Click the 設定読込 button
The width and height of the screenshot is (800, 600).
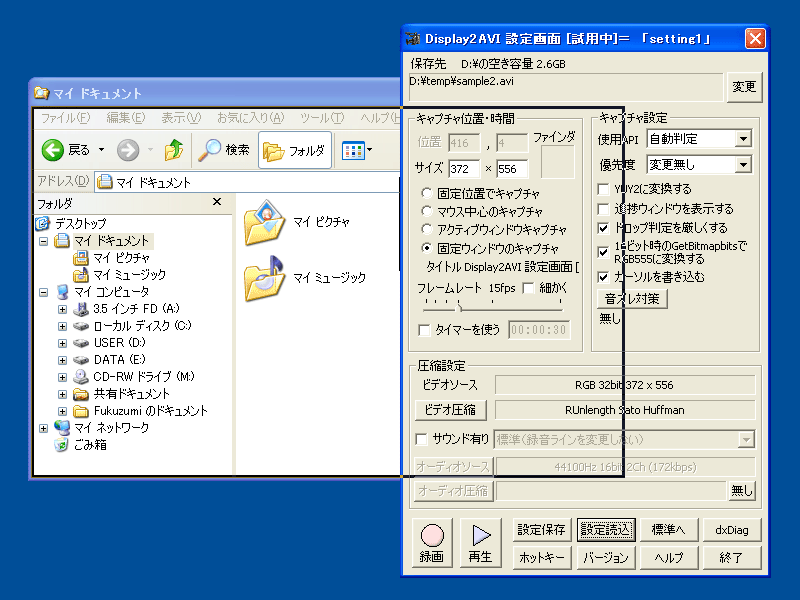(x=606, y=530)
